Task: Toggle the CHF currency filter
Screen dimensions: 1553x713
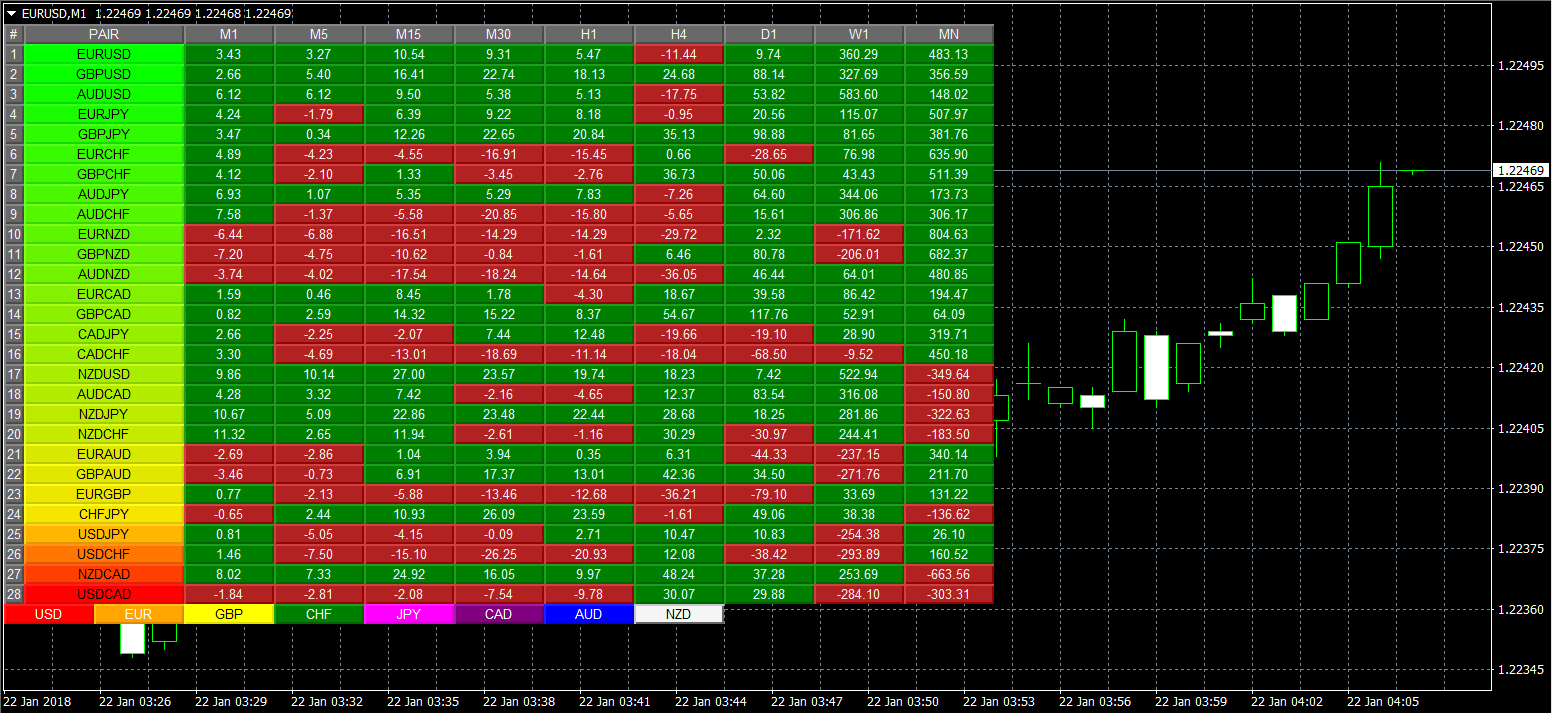Action: (318, 614)
